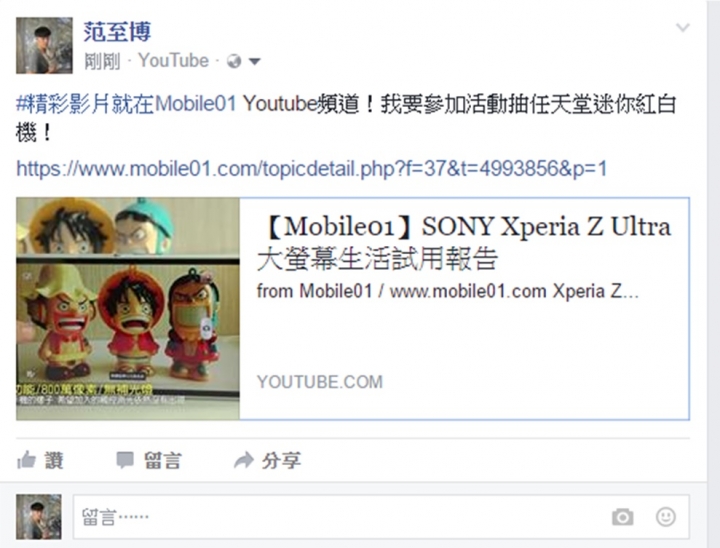Screen dimensions: 720x548
Task: Click the public globe privacy icon
Action: point(234,61)
